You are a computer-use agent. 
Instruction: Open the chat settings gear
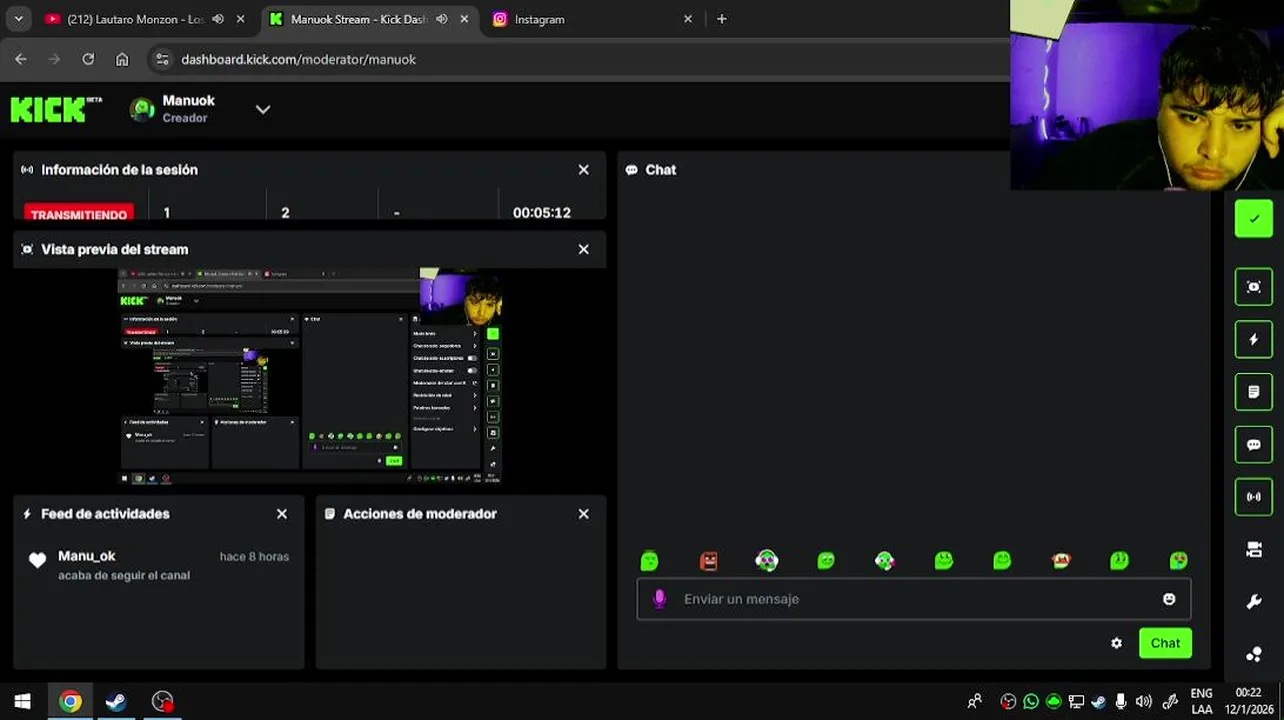coord(1116,643)
